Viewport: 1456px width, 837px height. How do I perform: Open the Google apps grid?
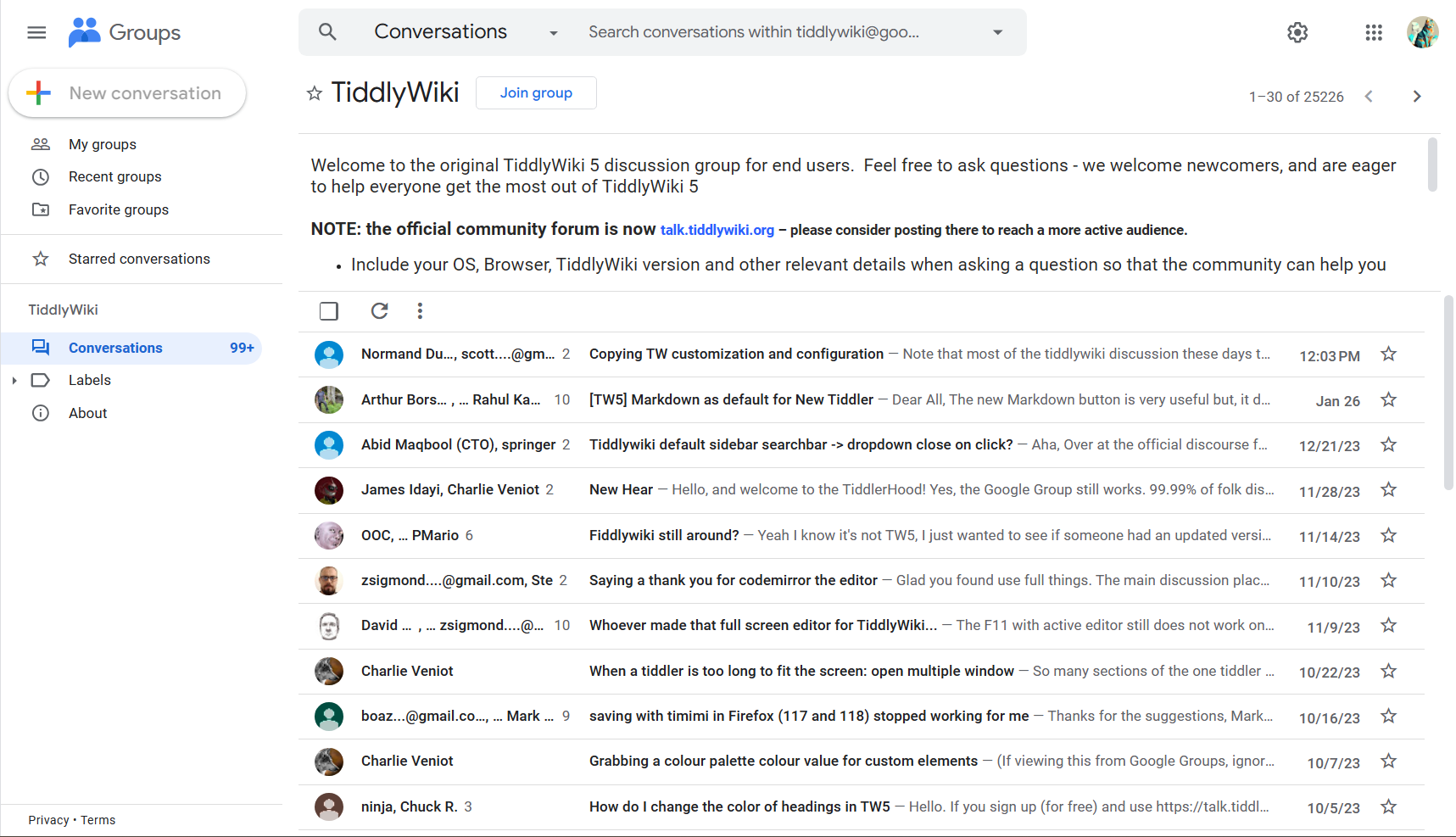pyautogui.click(x=1374, y=32)
